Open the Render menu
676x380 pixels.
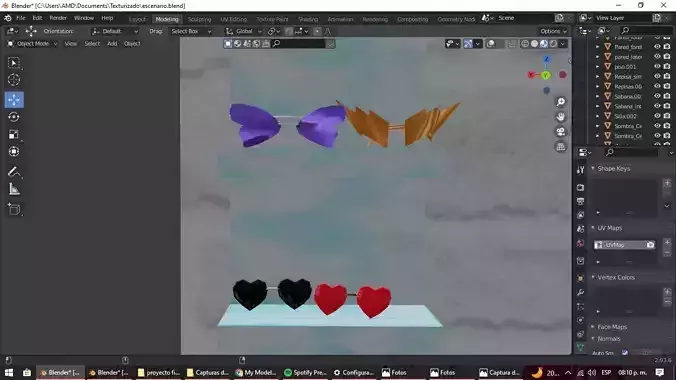pyautogui.click(x=58, y=18)
